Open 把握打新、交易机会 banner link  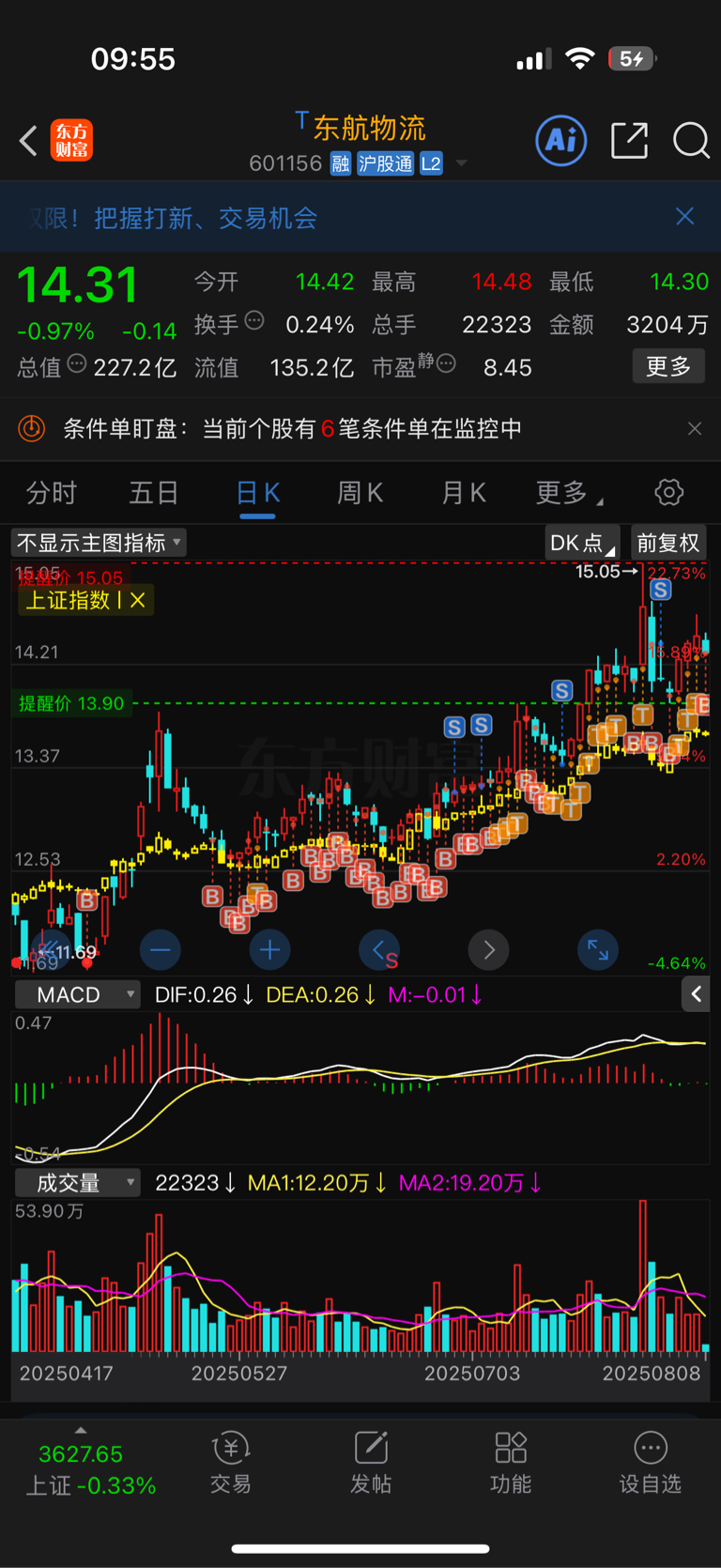tap(206, 218)
